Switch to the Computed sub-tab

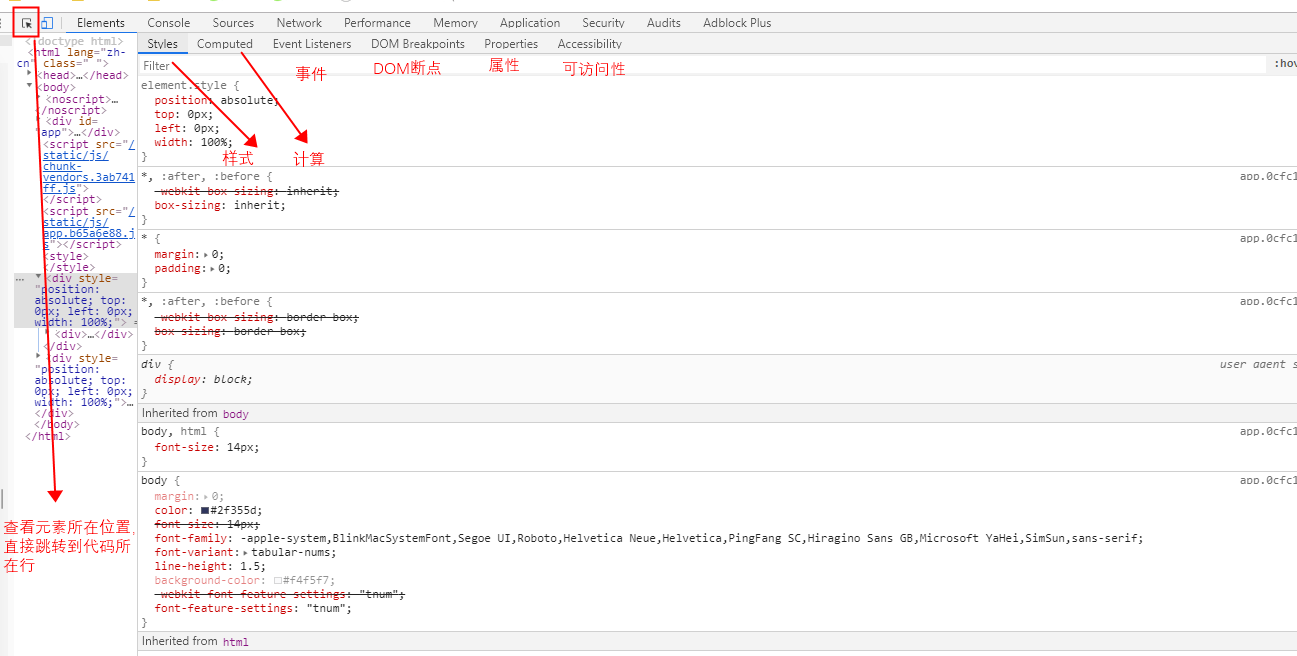click(225, 44)
